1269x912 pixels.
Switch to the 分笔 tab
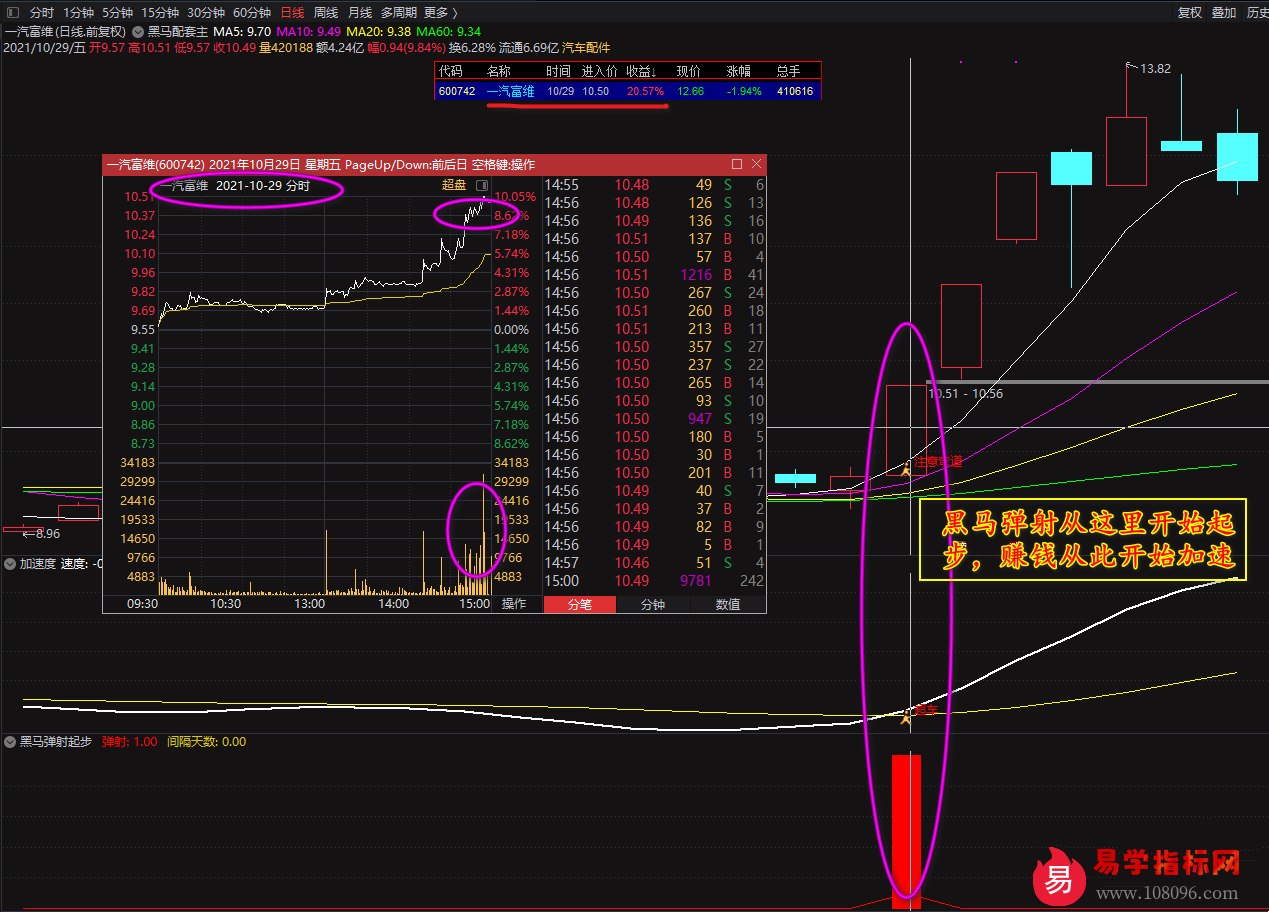pos(580,604)
